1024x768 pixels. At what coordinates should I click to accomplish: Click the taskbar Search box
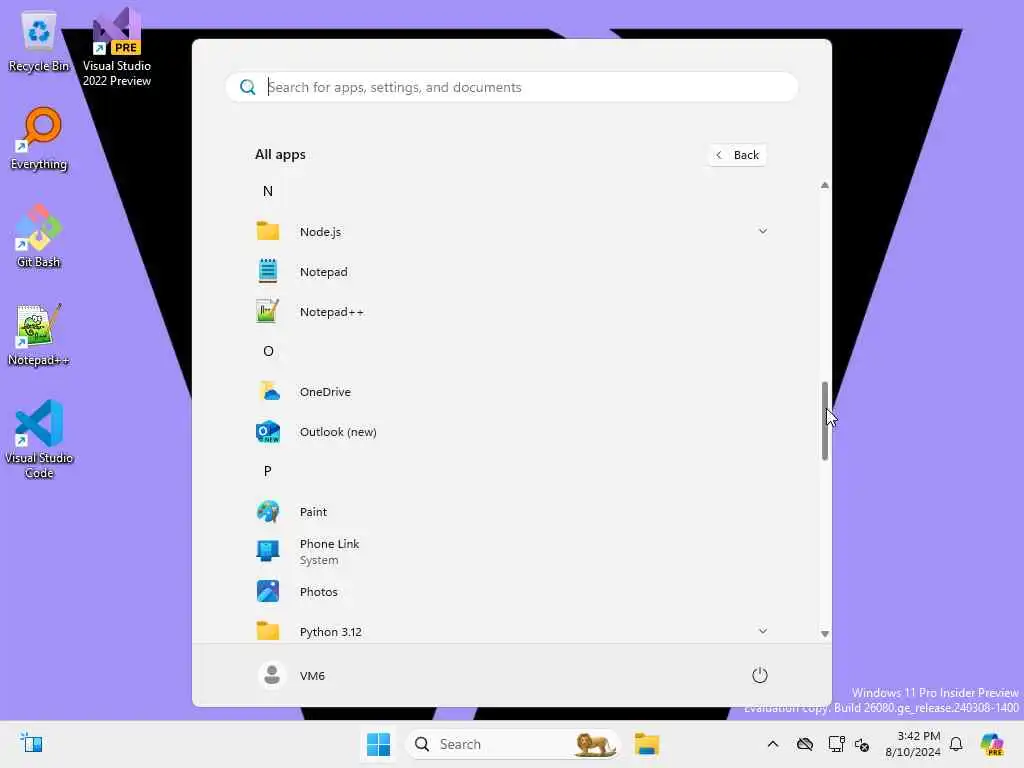[513, 744]
